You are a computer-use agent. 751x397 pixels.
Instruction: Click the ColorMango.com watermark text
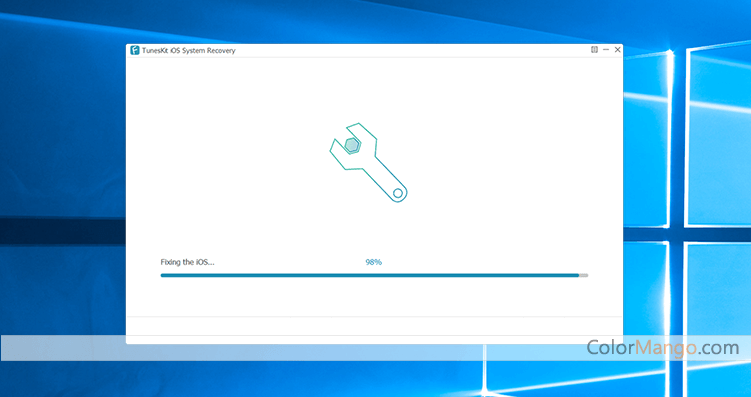[663, 348]
